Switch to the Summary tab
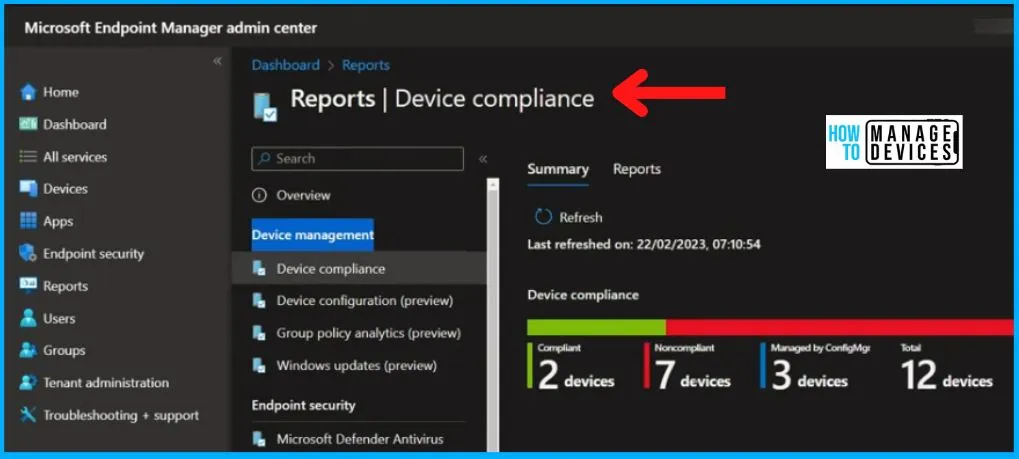The height and width of the screenshot is (459, 1019). pyautogui.click(x=558, y=169)
